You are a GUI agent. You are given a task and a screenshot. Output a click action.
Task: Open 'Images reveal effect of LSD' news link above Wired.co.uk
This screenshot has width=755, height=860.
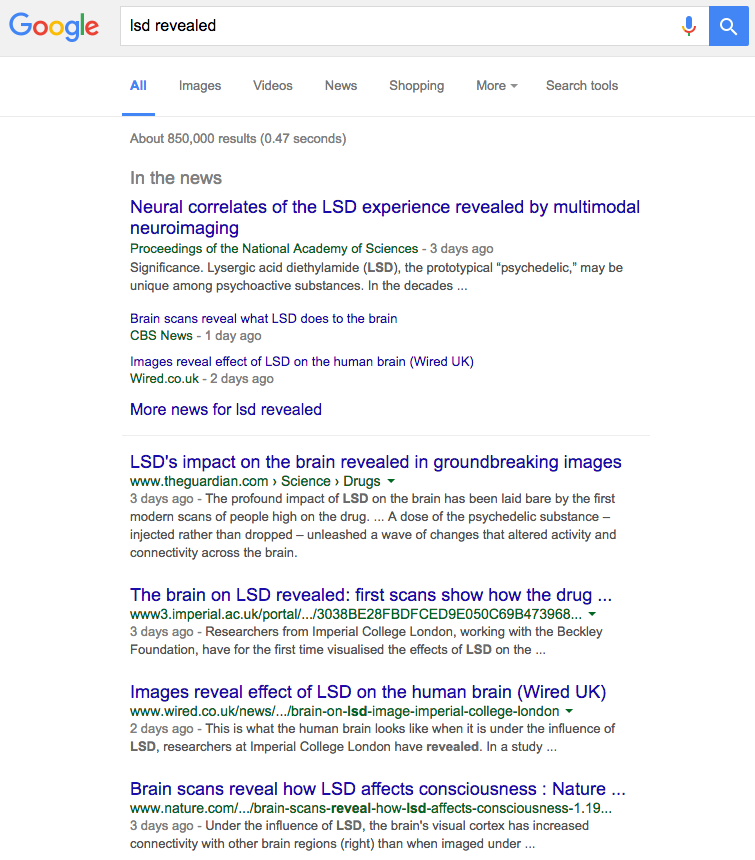302,361
